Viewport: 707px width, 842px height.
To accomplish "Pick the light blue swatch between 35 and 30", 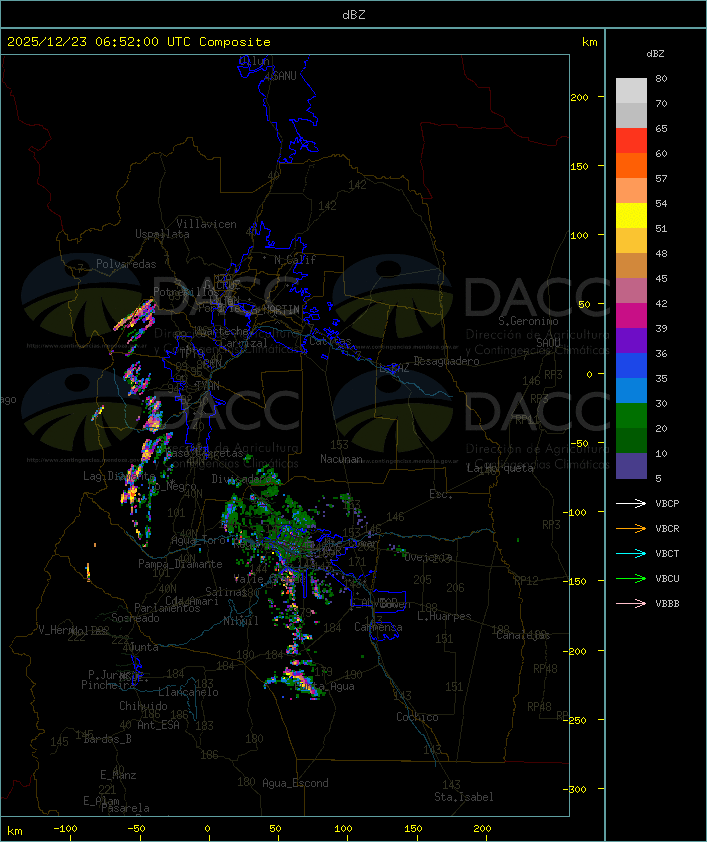I will pyautogui.click(x=631, y=391).
